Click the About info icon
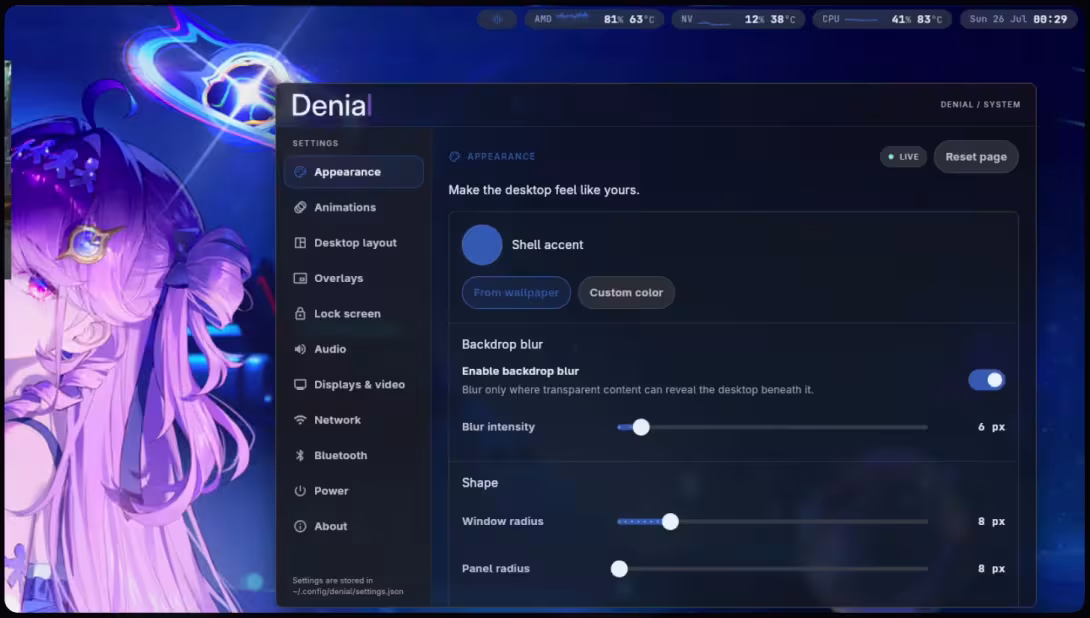Screen dimensions: 1090x618 pos(300,526)
